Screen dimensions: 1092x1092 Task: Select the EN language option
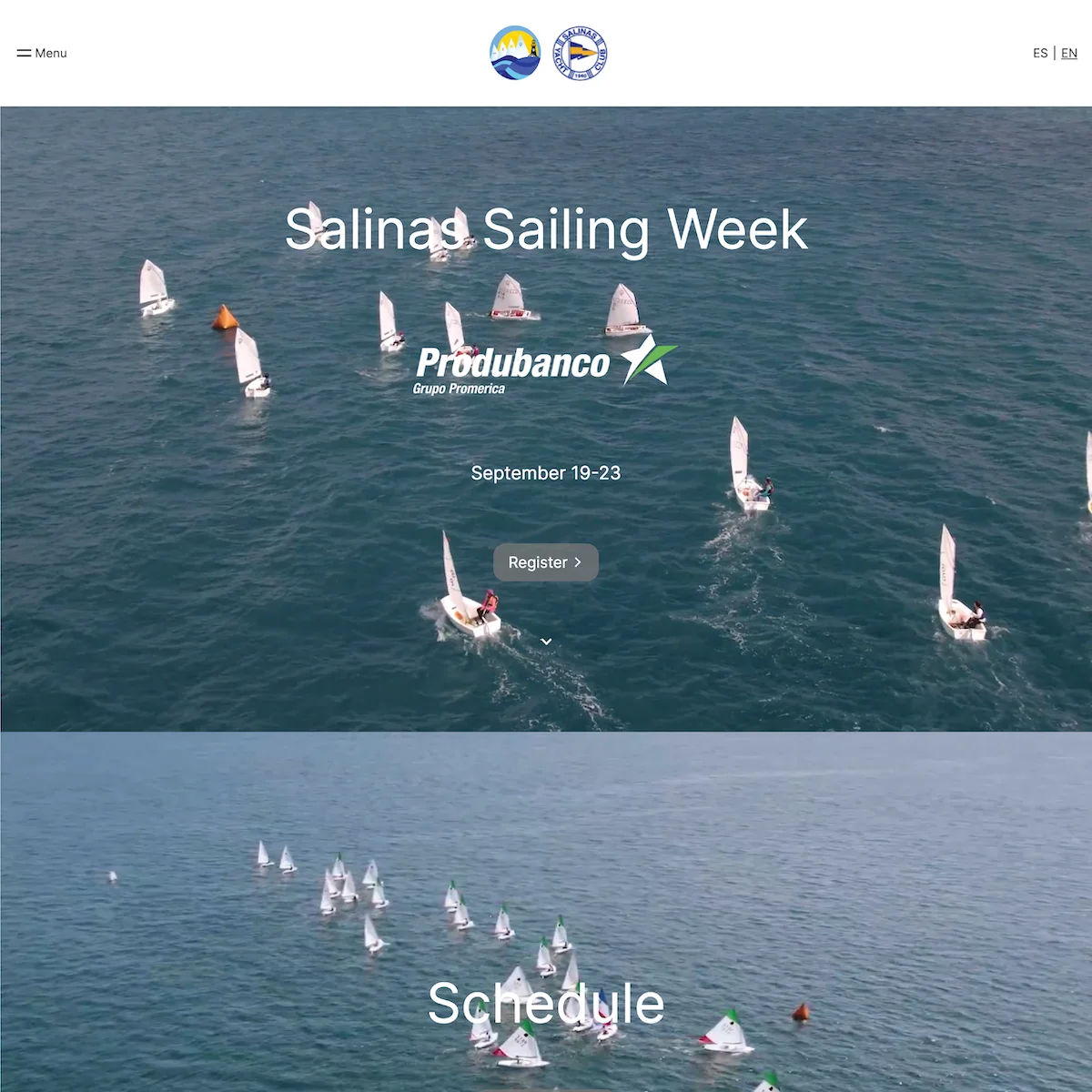pos(1069,54)
